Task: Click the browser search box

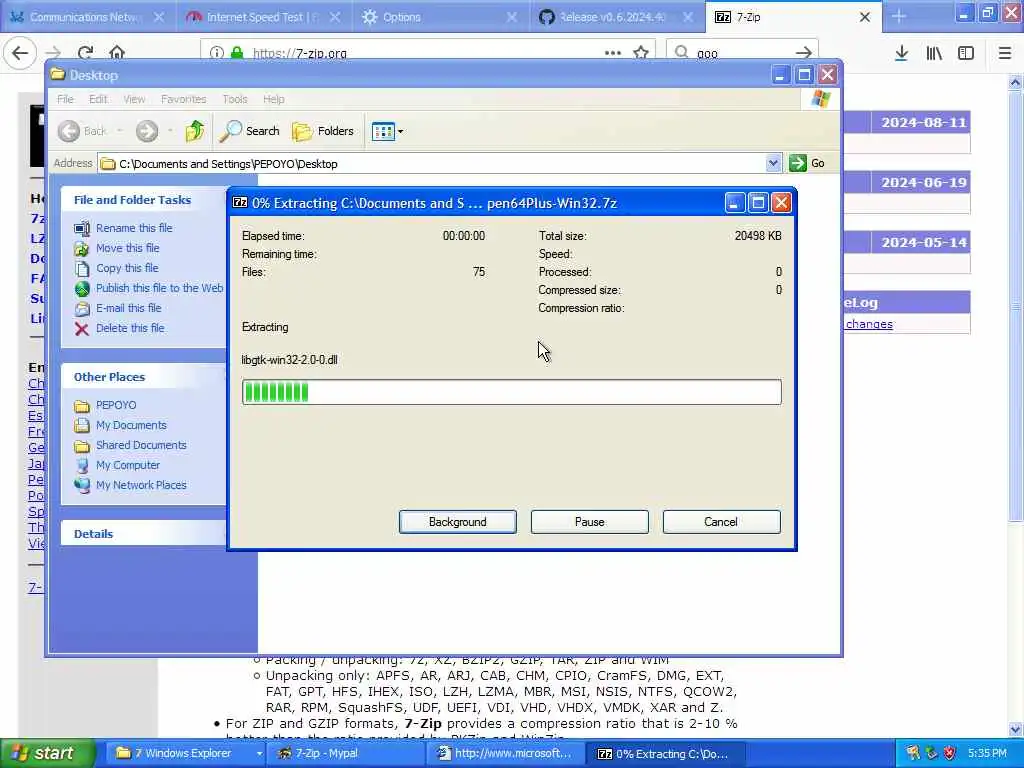Action: click(x=742, y=53)
